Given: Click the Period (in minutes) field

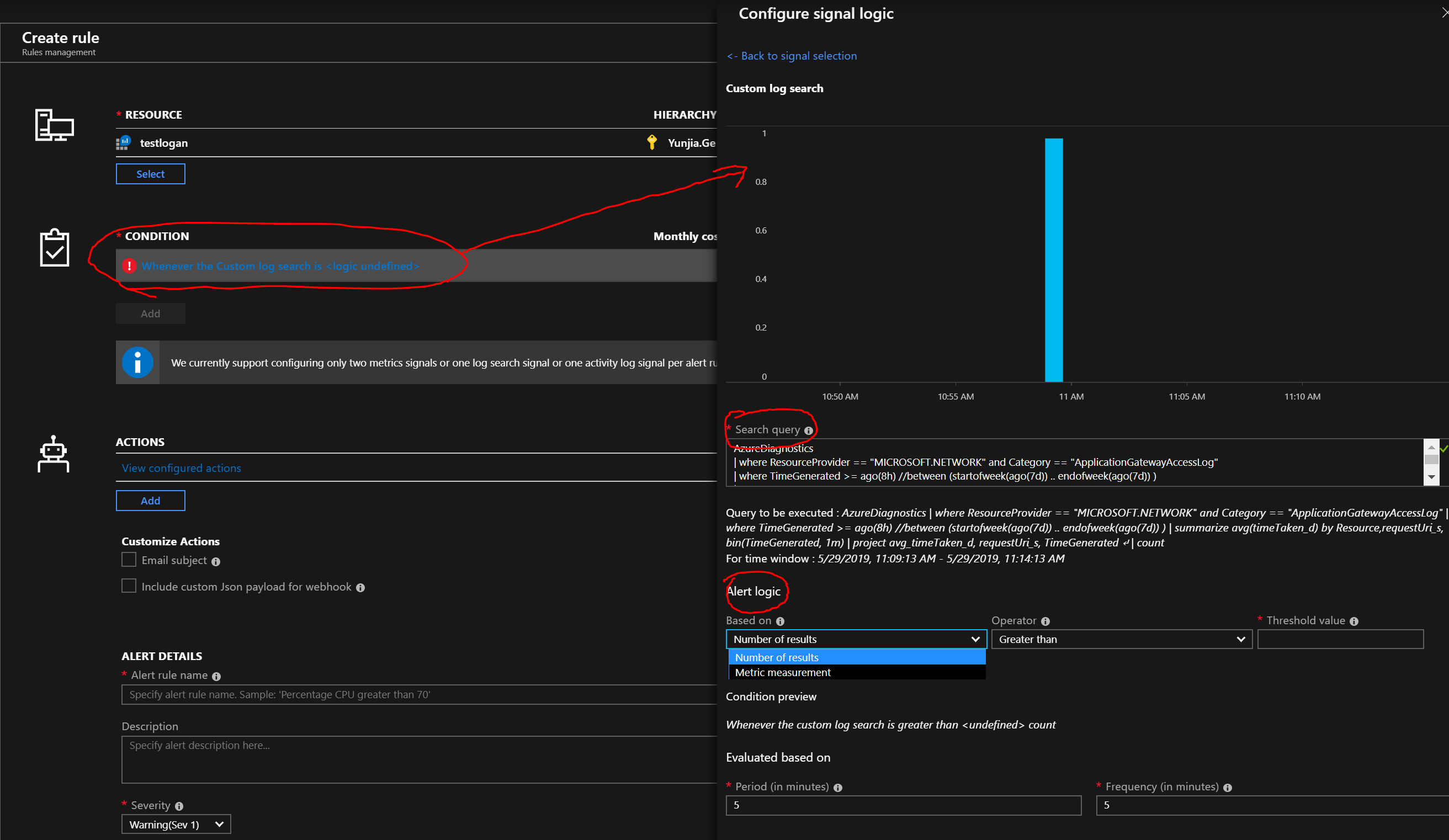Looking at the screenshot, I should click(903, 805).
